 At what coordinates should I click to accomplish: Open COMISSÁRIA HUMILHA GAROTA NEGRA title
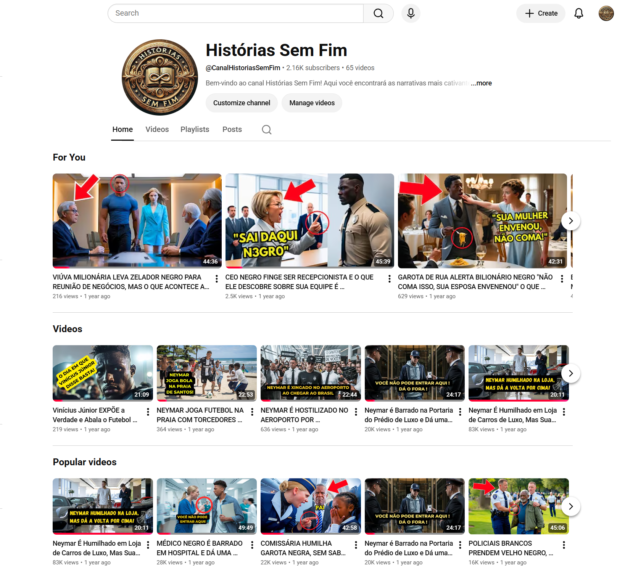[303, 548]
